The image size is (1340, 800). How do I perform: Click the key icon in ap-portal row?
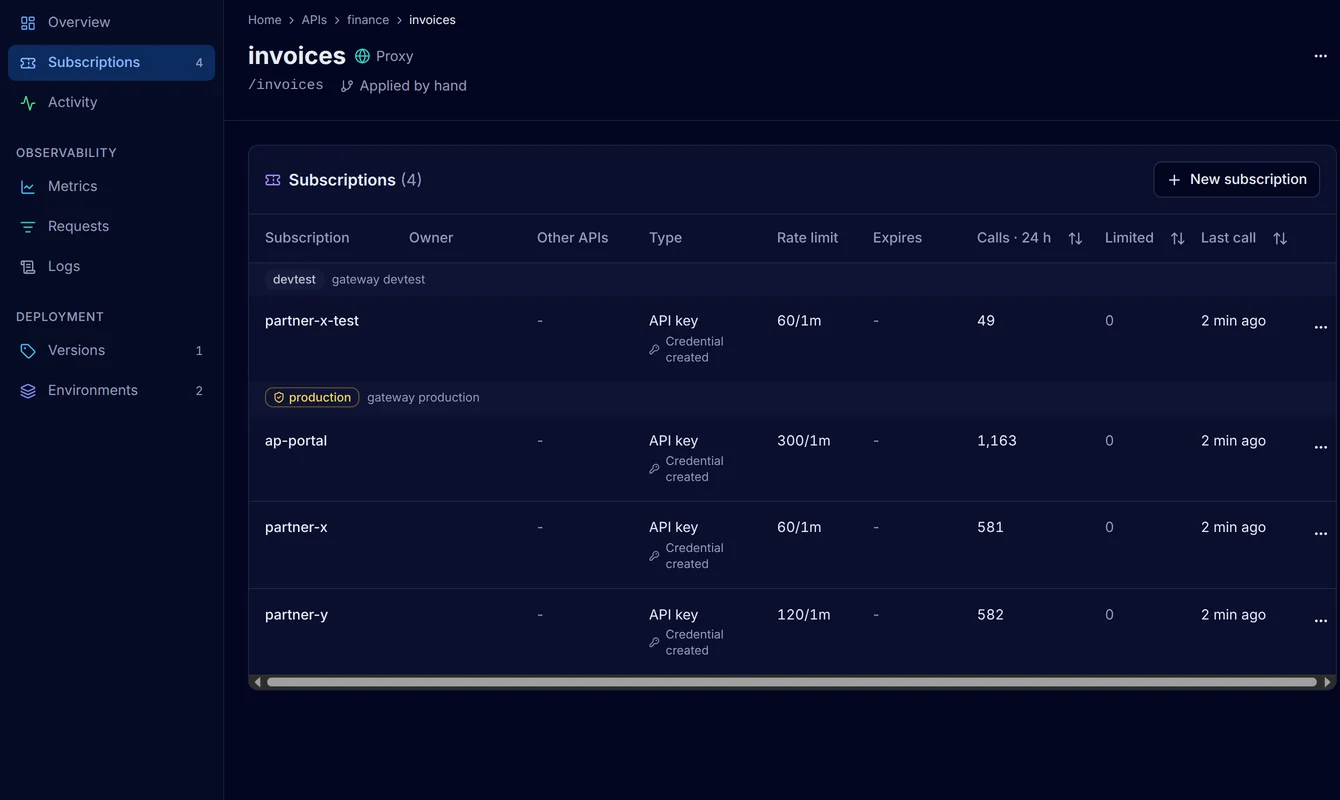(x=655, y=469)
